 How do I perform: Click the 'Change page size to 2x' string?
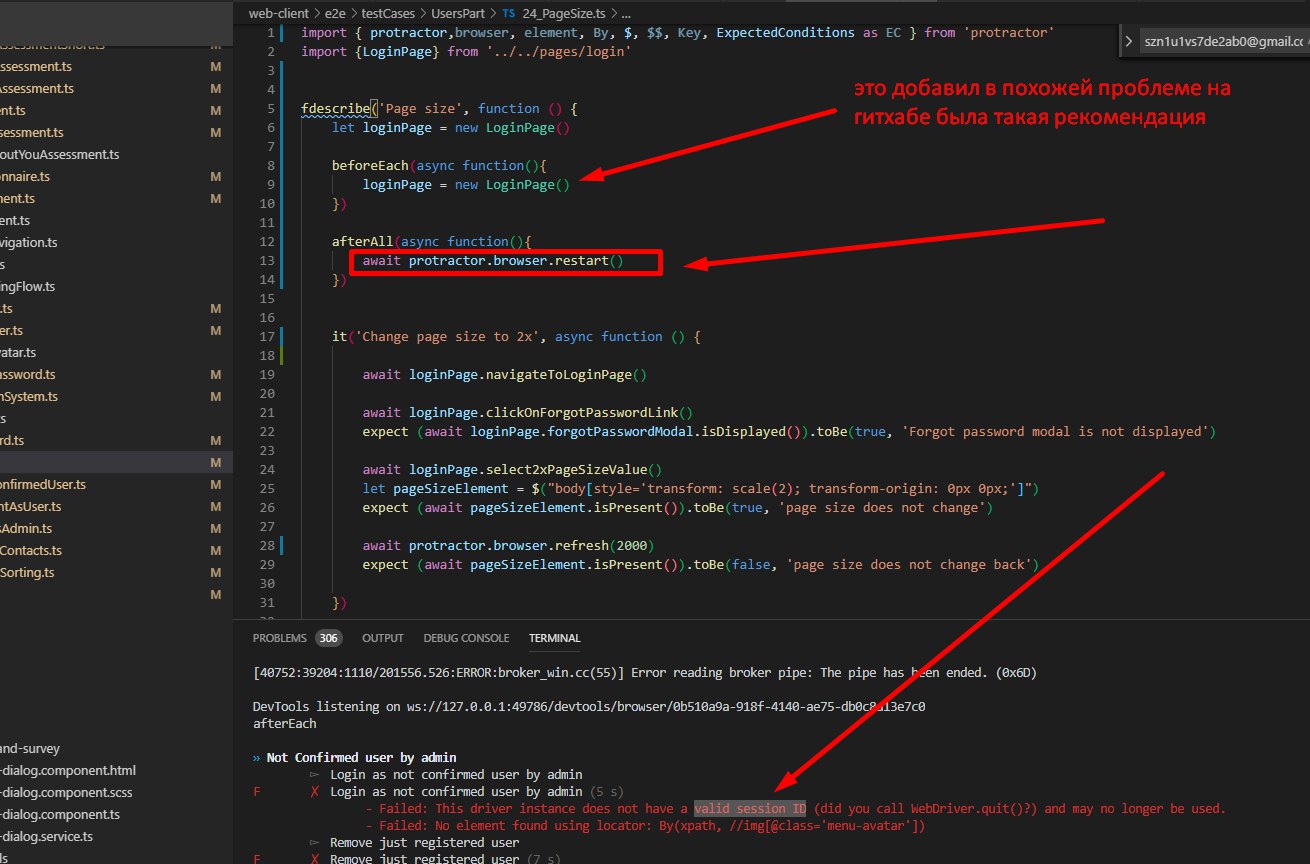pos(447,336)
